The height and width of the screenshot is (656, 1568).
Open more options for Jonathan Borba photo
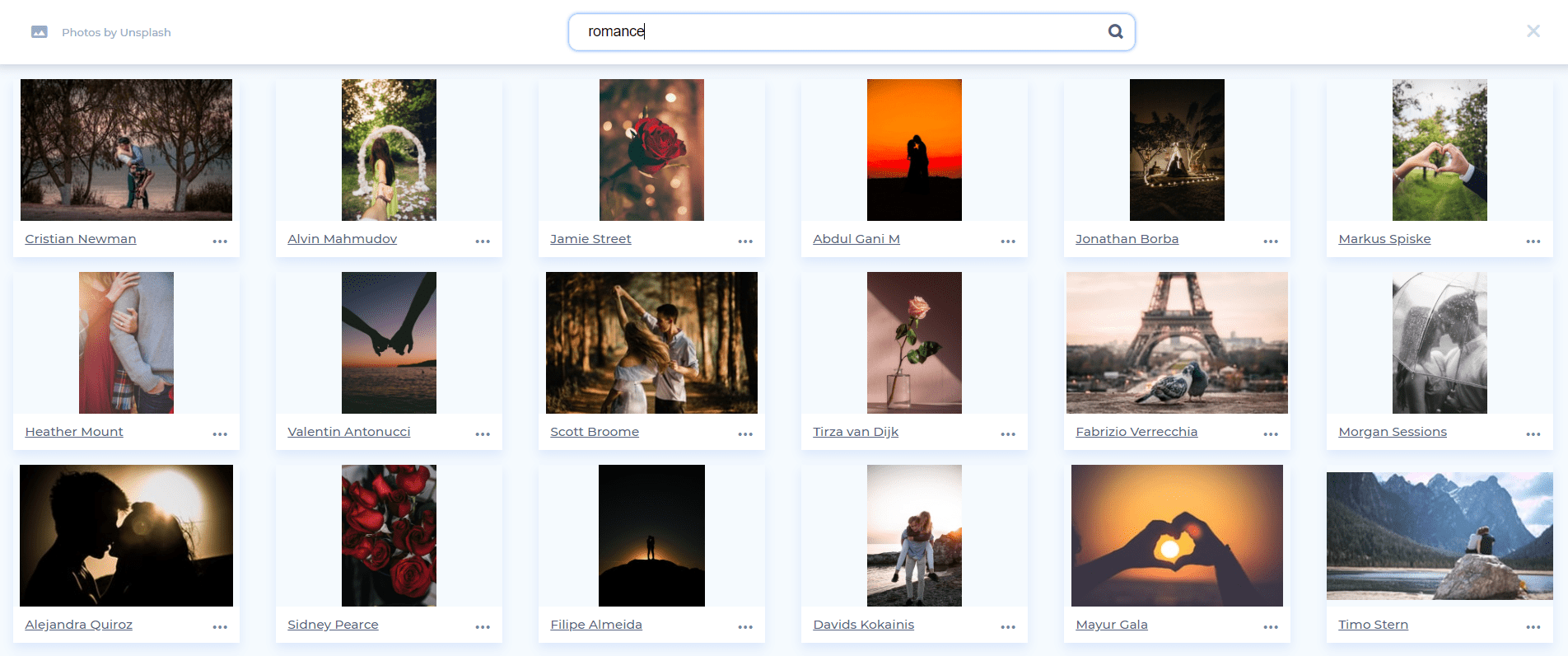[x=1271, y=241]
